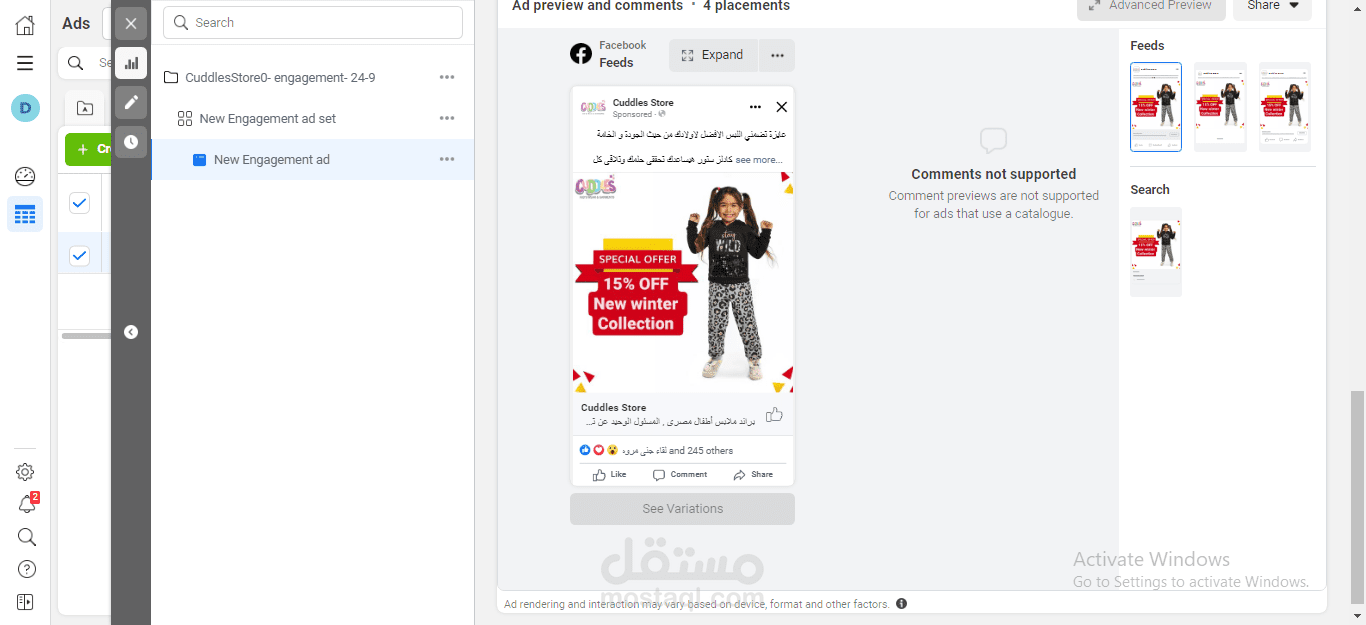1366x625 pixels.
Task: Open the notifications bell
Action: click(26, 504)
